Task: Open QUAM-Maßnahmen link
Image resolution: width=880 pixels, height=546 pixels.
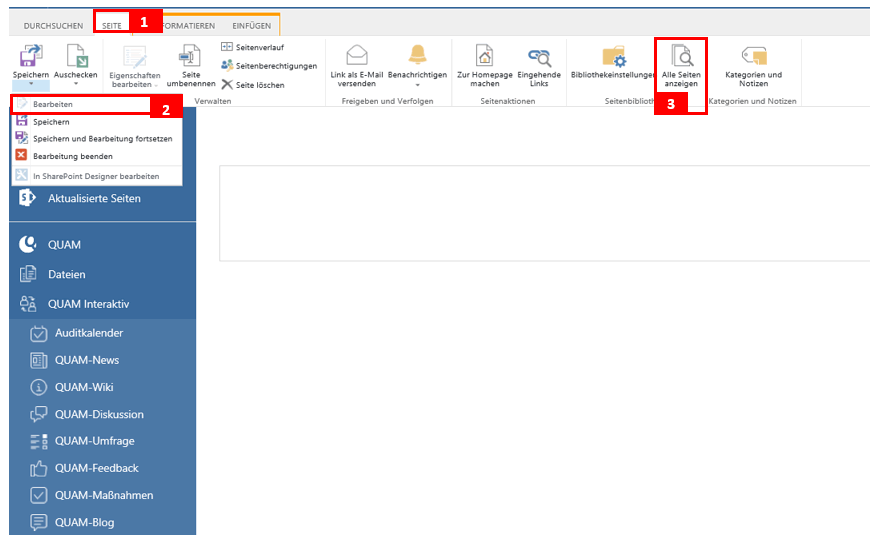Action: (104, 495)
